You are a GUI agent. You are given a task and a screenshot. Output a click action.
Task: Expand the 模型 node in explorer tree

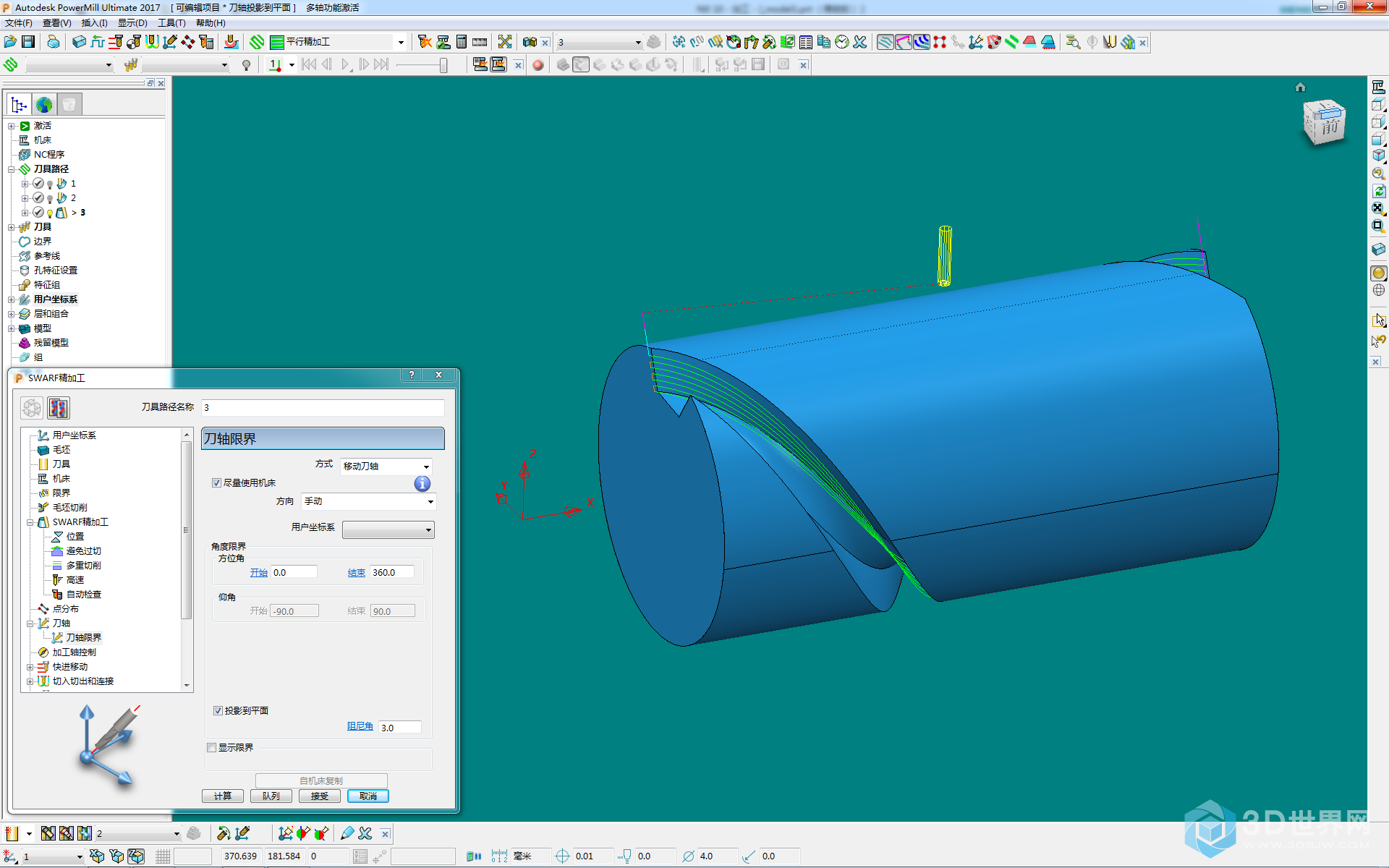coord(12,328)
